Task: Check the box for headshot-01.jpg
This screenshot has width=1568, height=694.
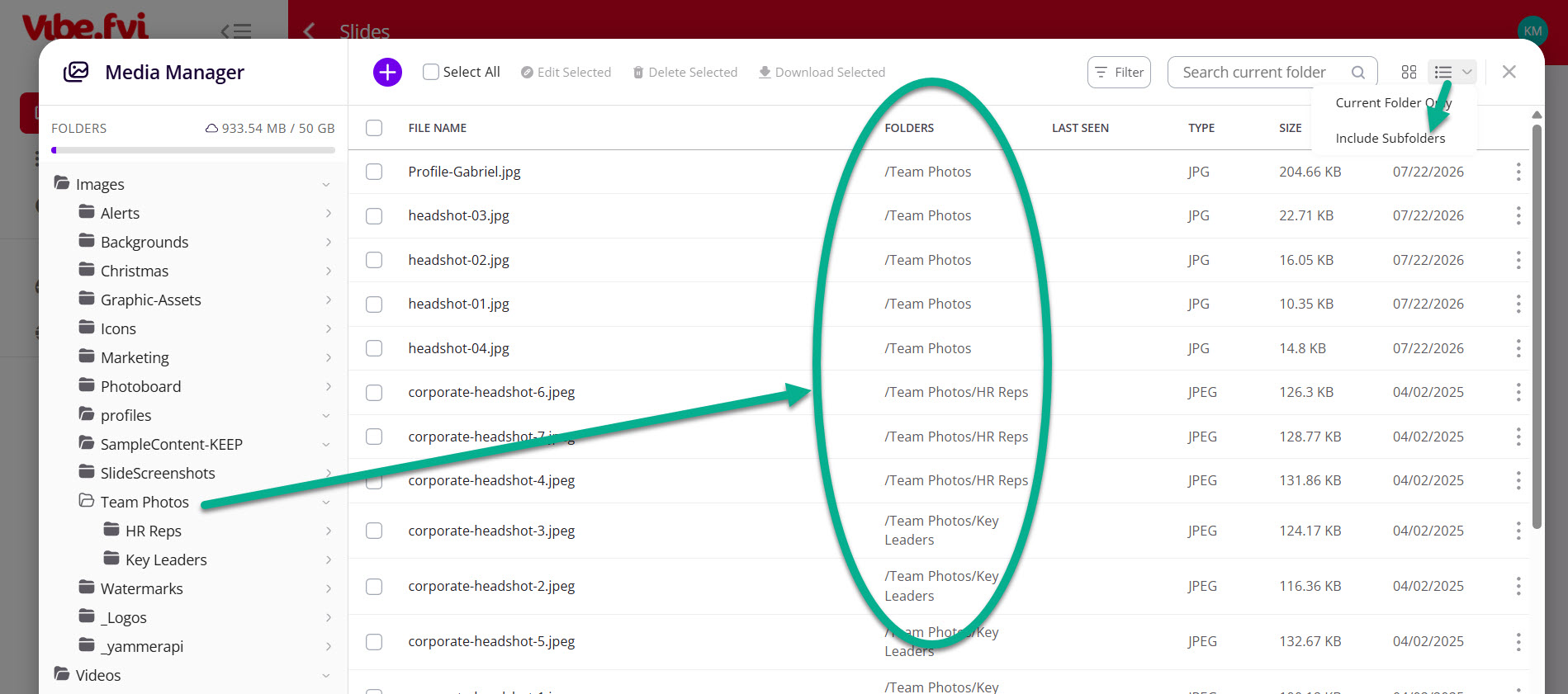Action: 374,304
